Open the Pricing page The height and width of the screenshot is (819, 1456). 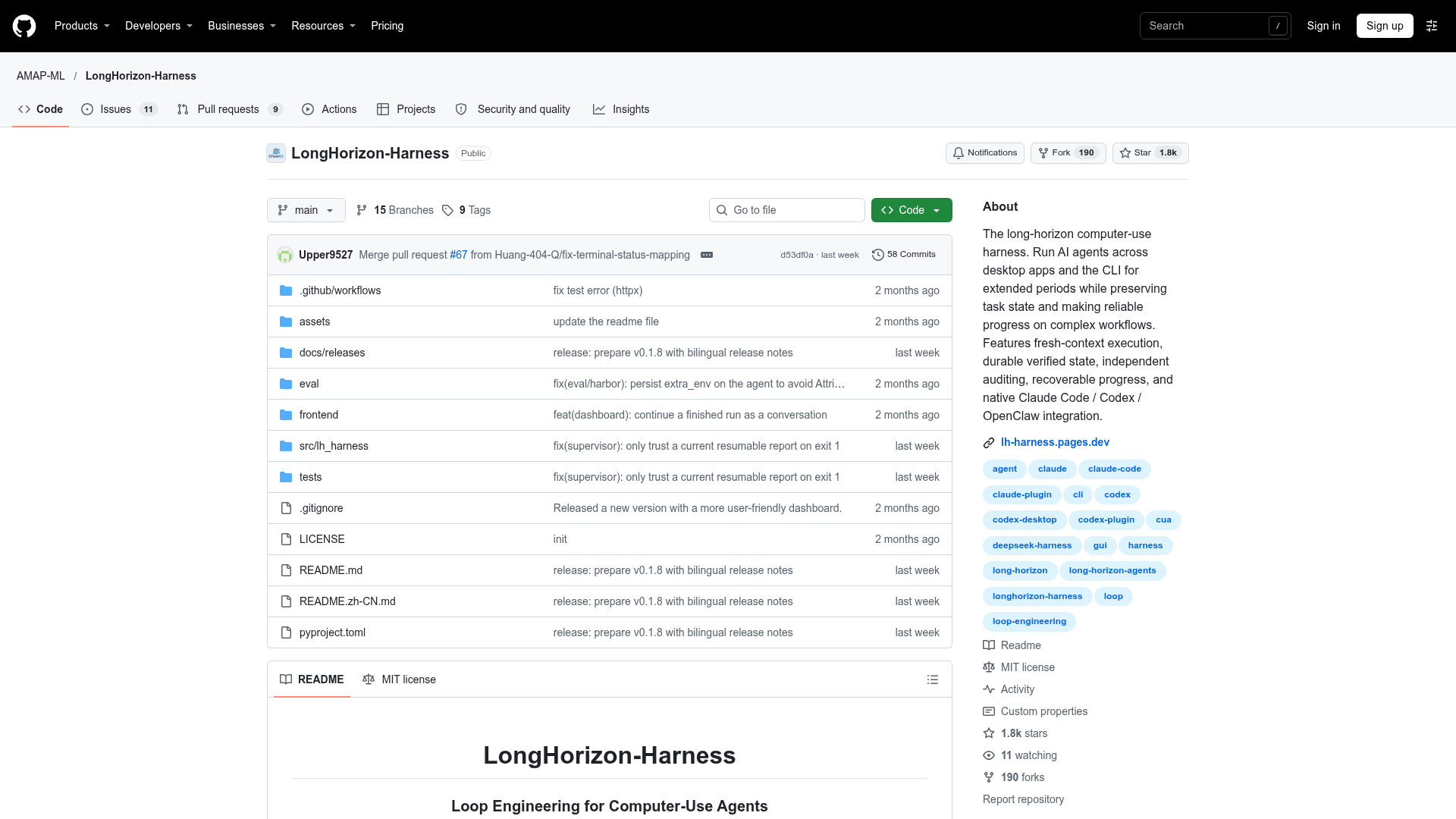388,26
